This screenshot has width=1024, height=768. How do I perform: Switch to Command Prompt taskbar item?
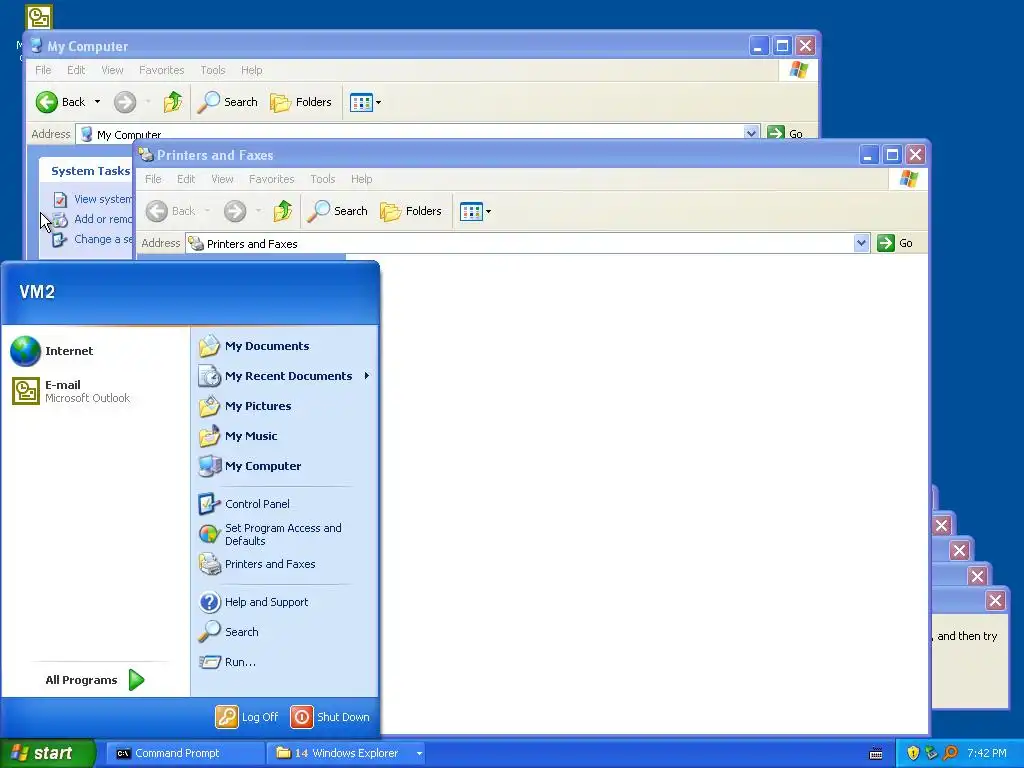tap(185, 753)
